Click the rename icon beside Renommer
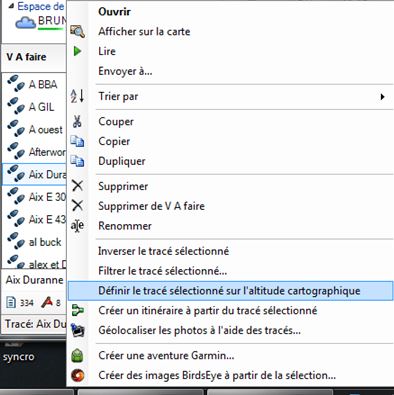The width and height of the screenshot is (394, 395). [77, 226]
